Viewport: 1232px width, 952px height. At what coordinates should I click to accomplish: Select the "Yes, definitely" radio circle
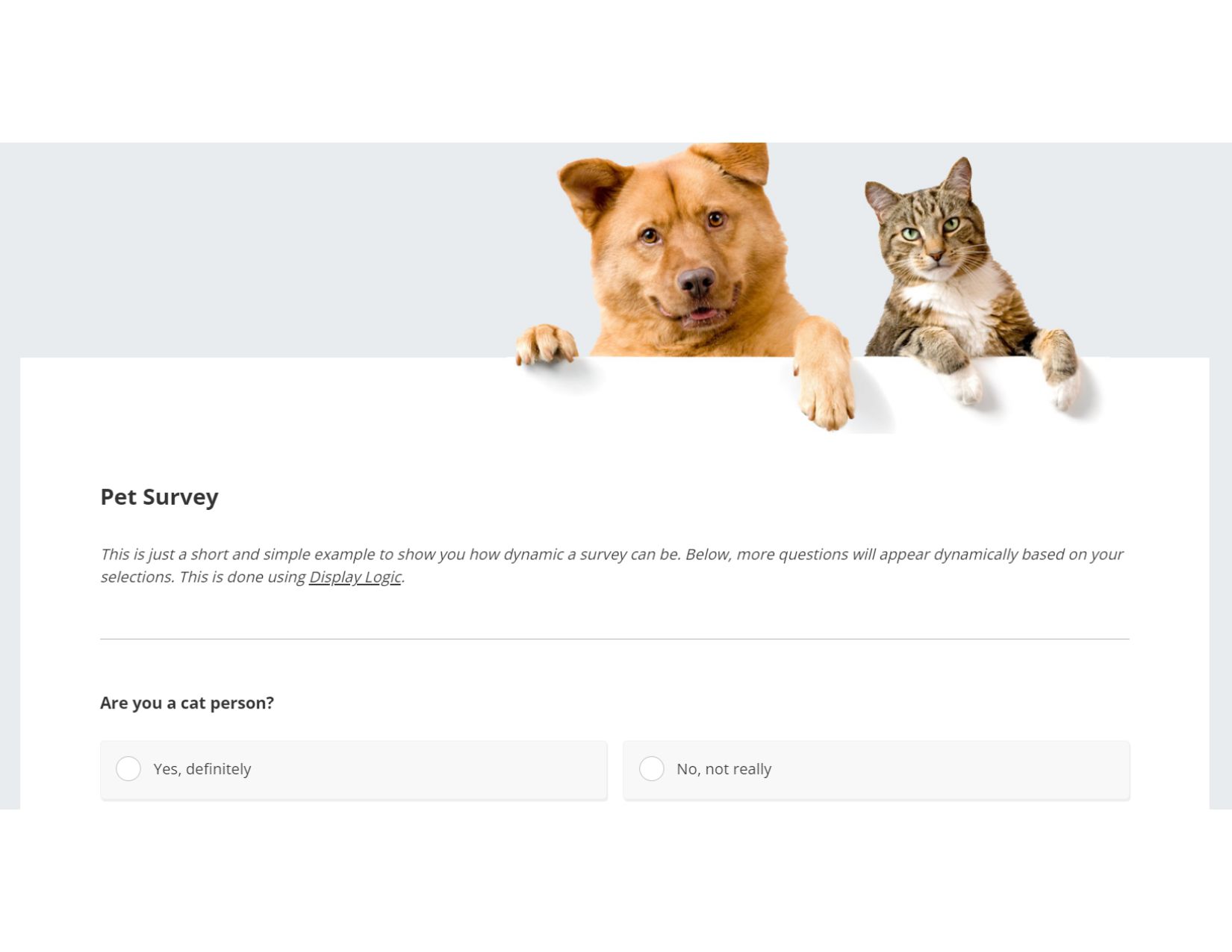[x=128, y=768]
